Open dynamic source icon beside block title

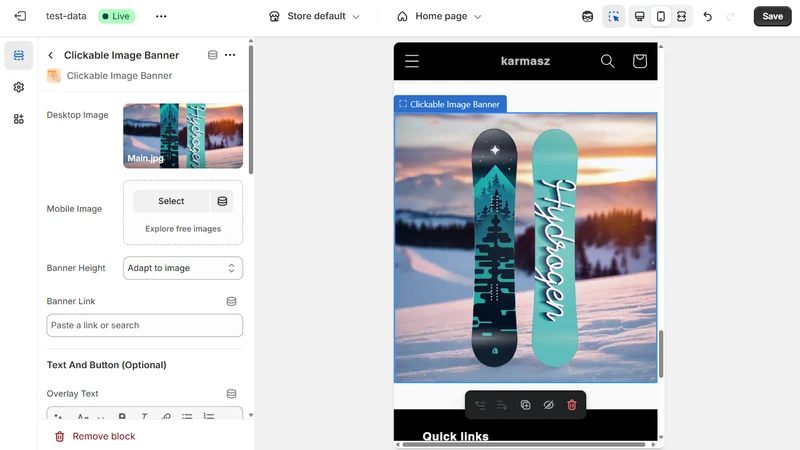point(213,55)
